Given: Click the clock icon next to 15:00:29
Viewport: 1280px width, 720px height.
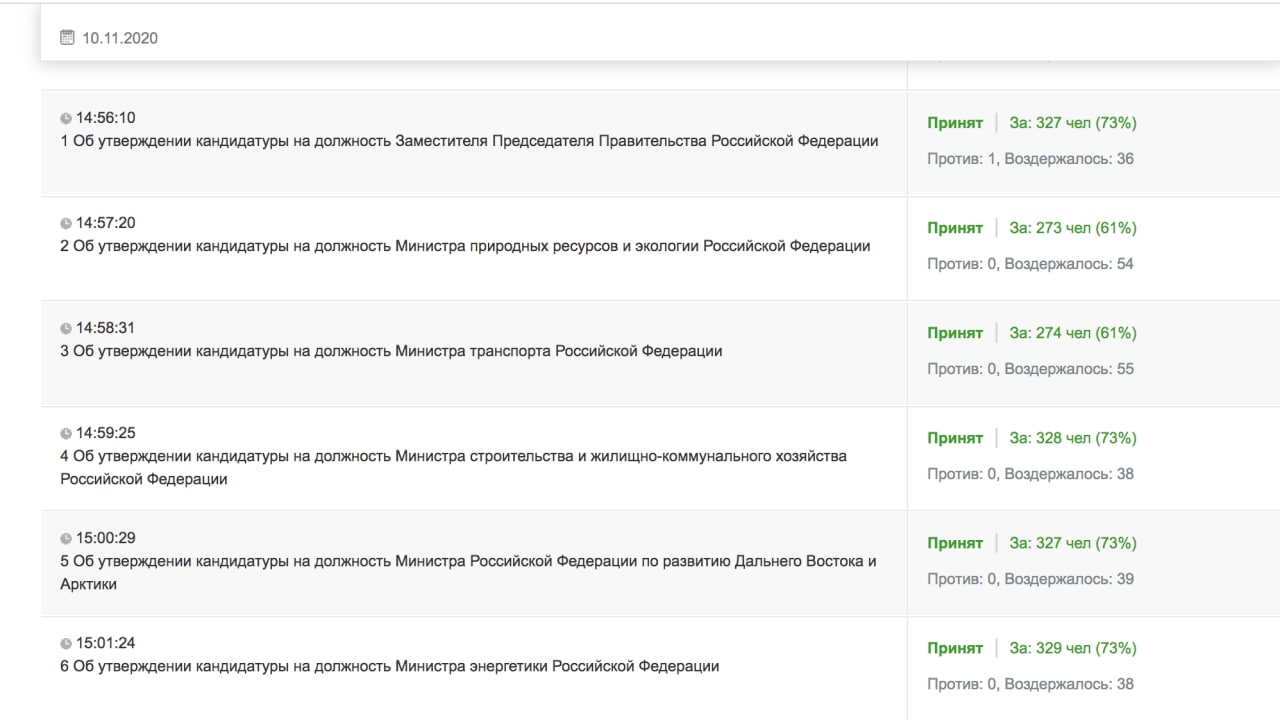Looking at the screenshot, I should 66,538.
